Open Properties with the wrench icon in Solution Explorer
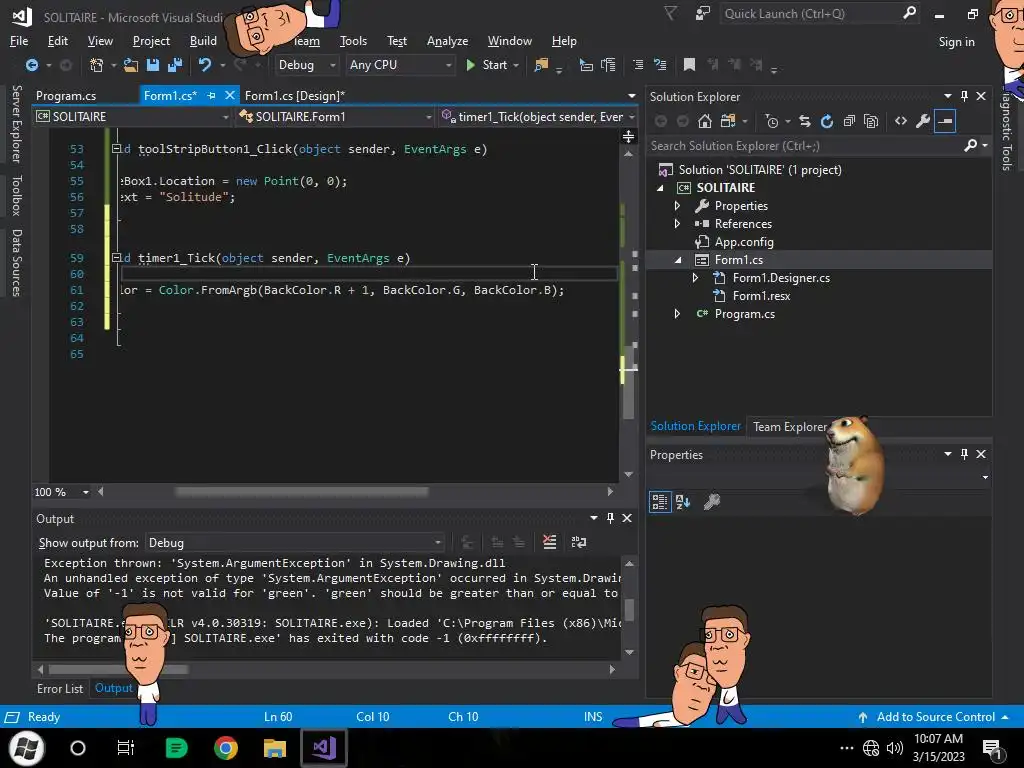Screen dimensions: 1024x768 [x=923, y=121]
